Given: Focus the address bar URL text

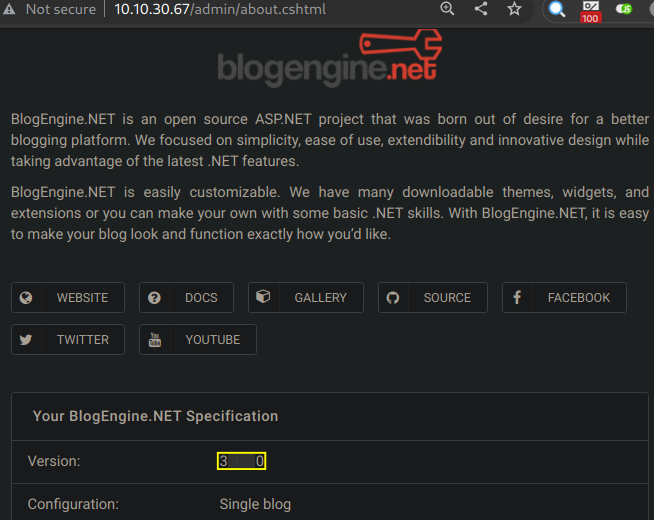Looking at the screenshot, I should pos(220,9).
